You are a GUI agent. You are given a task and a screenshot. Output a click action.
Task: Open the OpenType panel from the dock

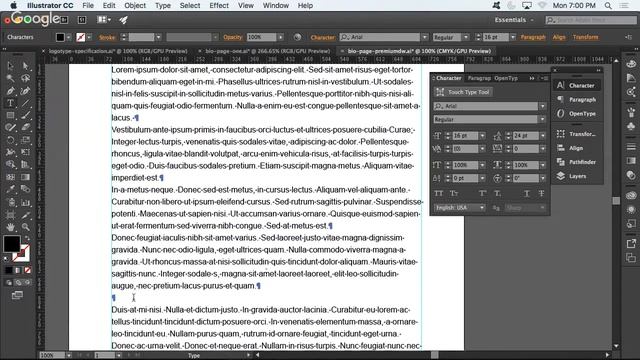(576, 113)
